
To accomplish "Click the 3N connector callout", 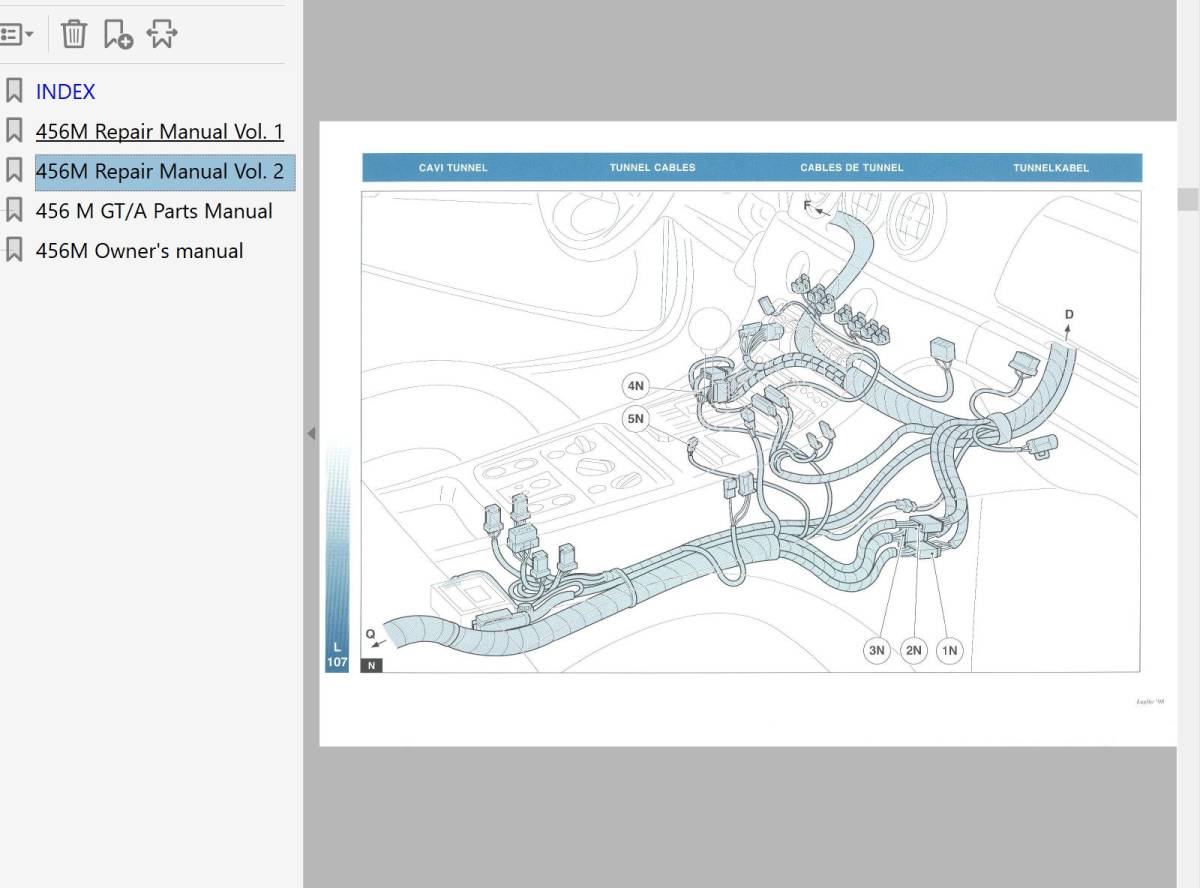I will click(877, 650).
